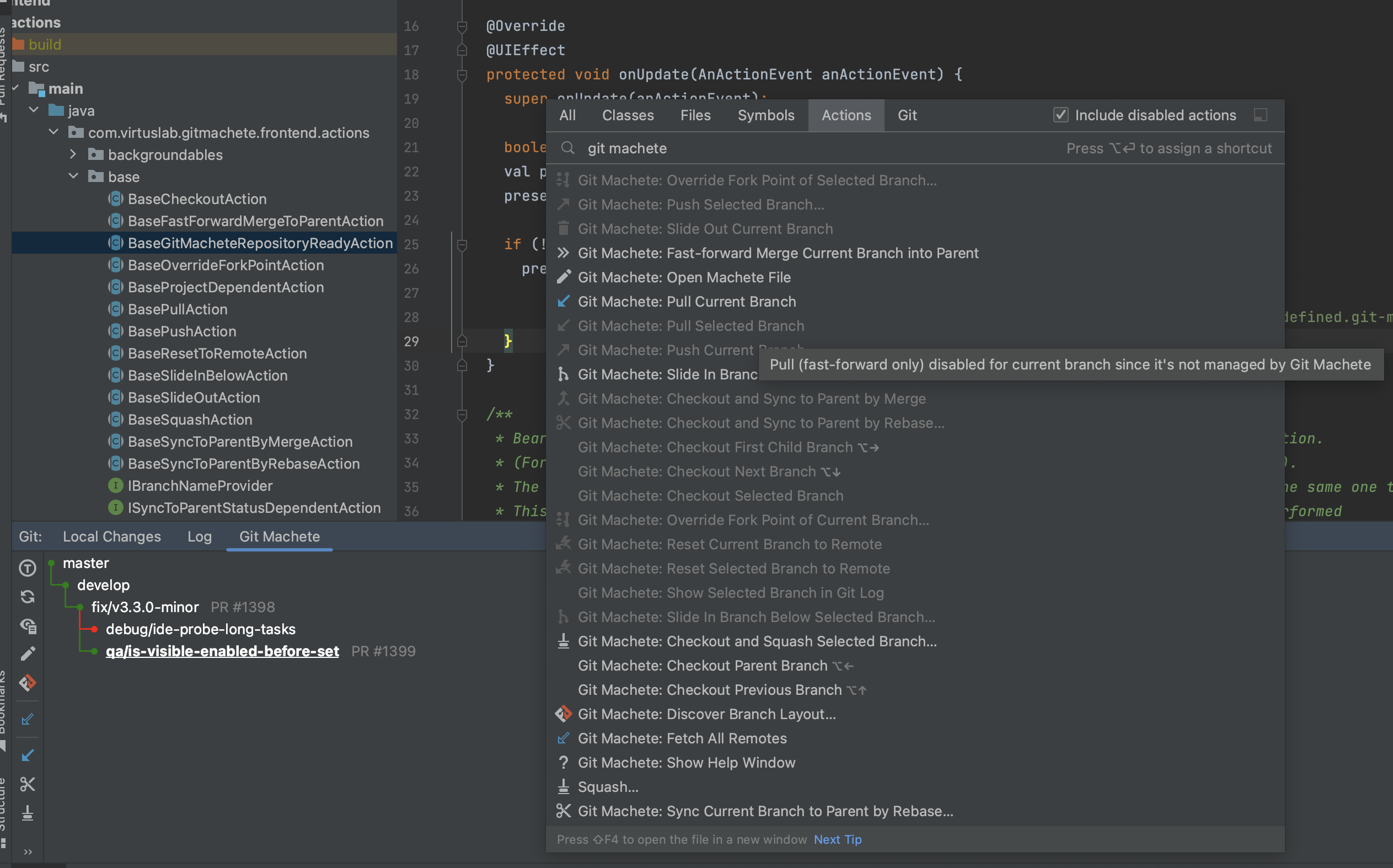
Task: Open pull request PR #1398
Action: 243,606
